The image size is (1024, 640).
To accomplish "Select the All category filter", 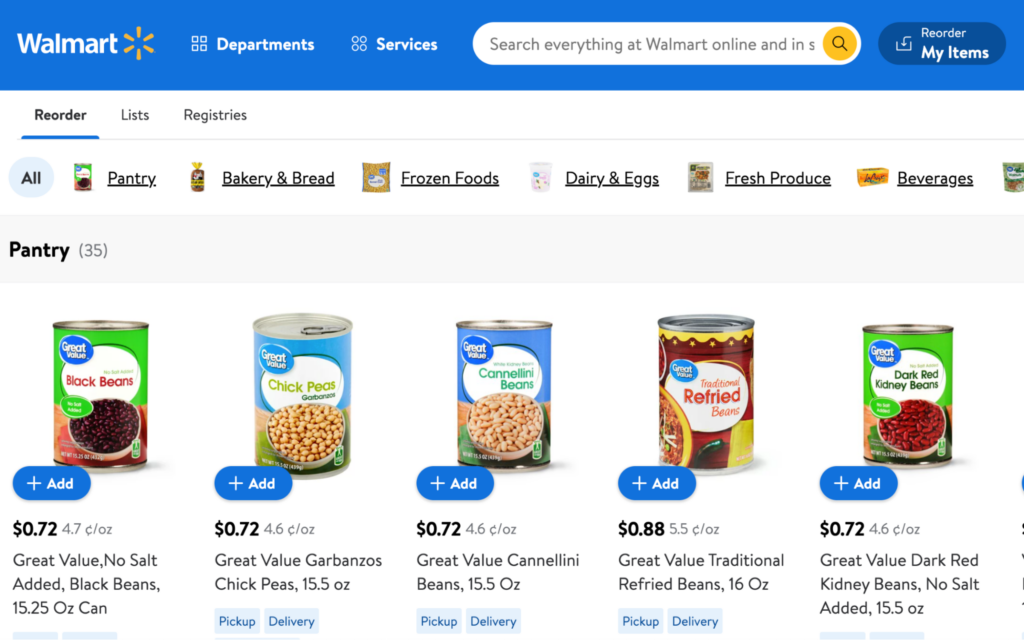I will [31, 178].
